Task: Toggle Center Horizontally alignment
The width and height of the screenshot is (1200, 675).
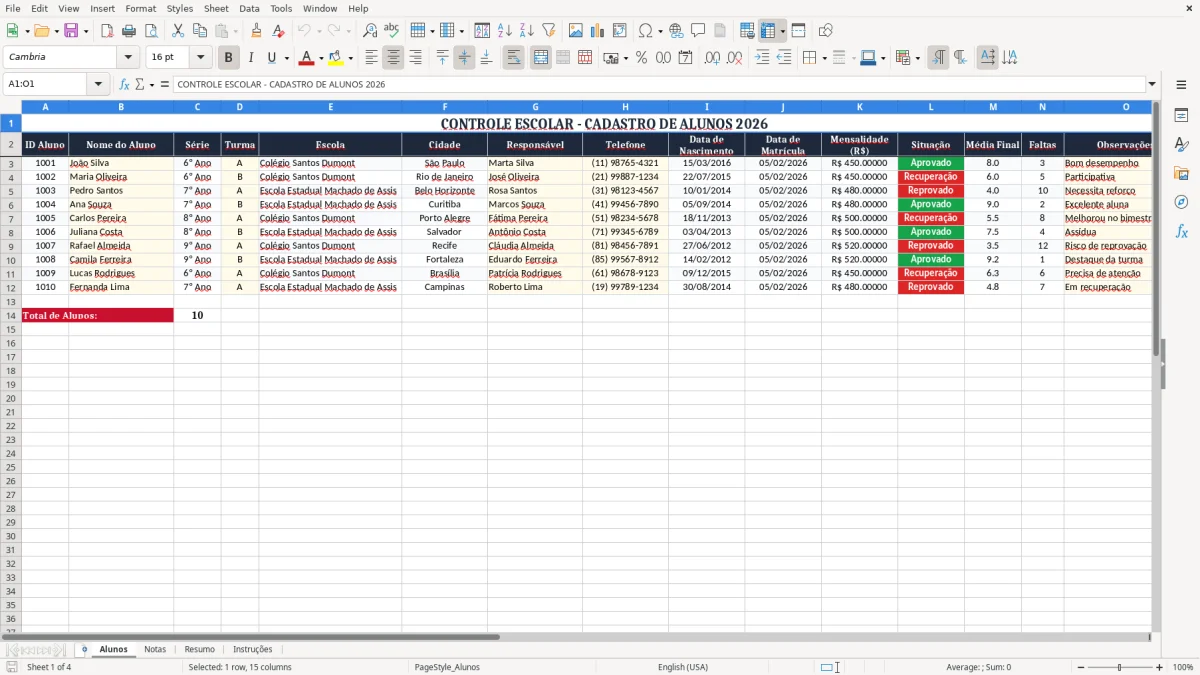Action: (393, 58)
